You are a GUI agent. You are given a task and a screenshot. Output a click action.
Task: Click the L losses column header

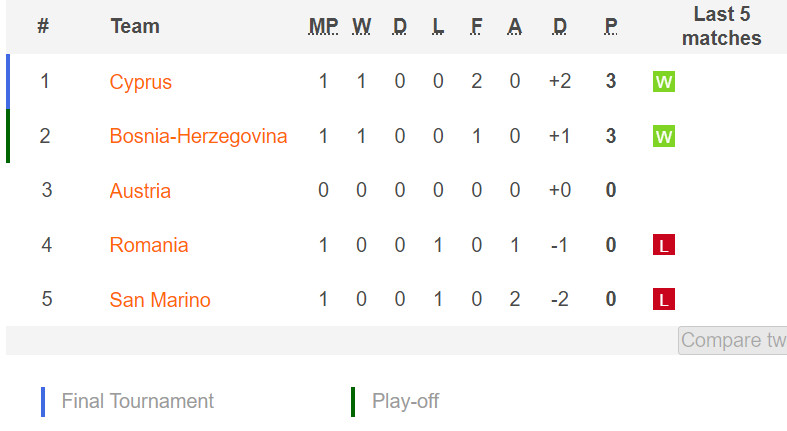438,26
